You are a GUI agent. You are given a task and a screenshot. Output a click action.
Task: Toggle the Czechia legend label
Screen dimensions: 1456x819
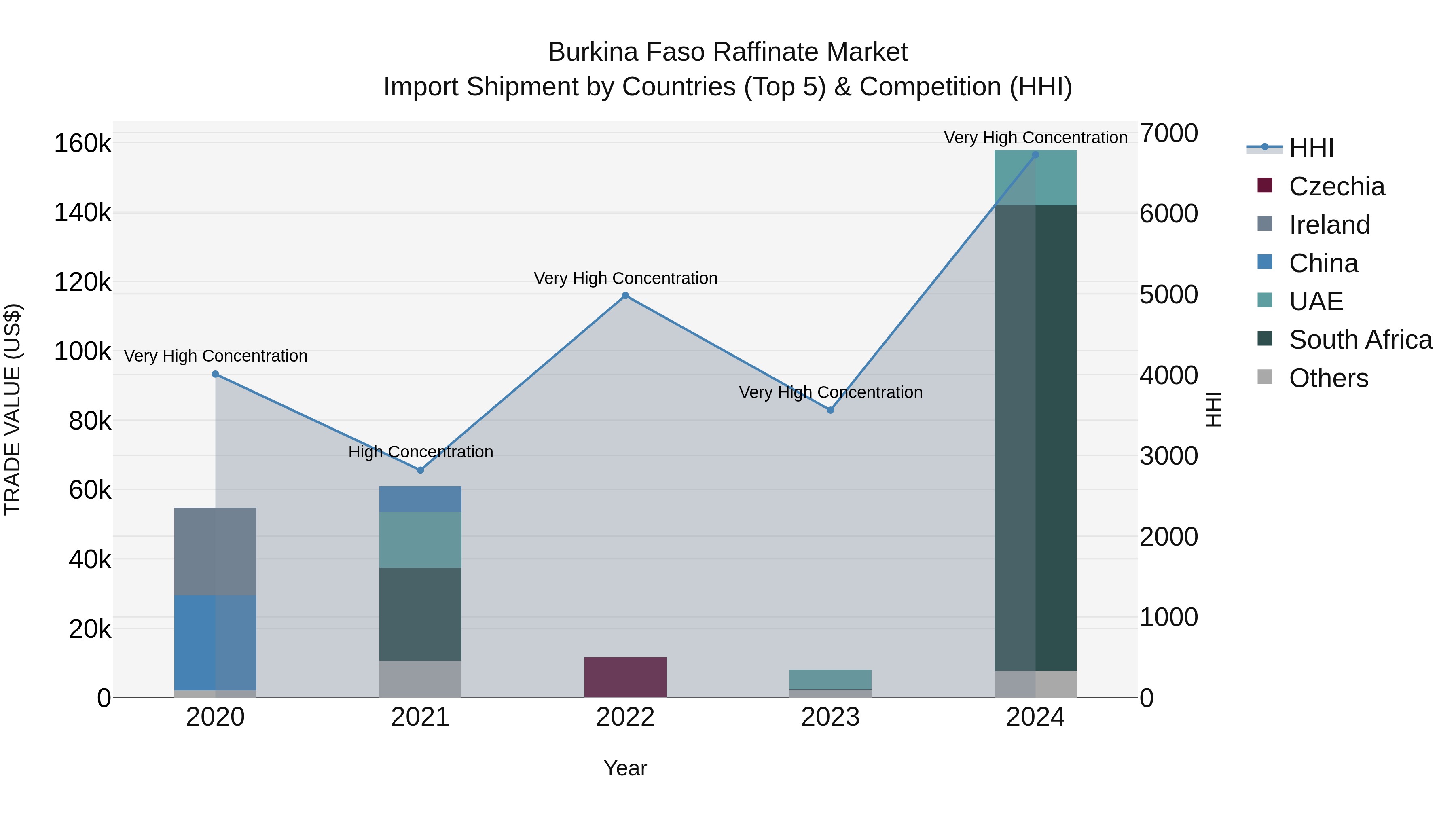tap(1337, 186)
